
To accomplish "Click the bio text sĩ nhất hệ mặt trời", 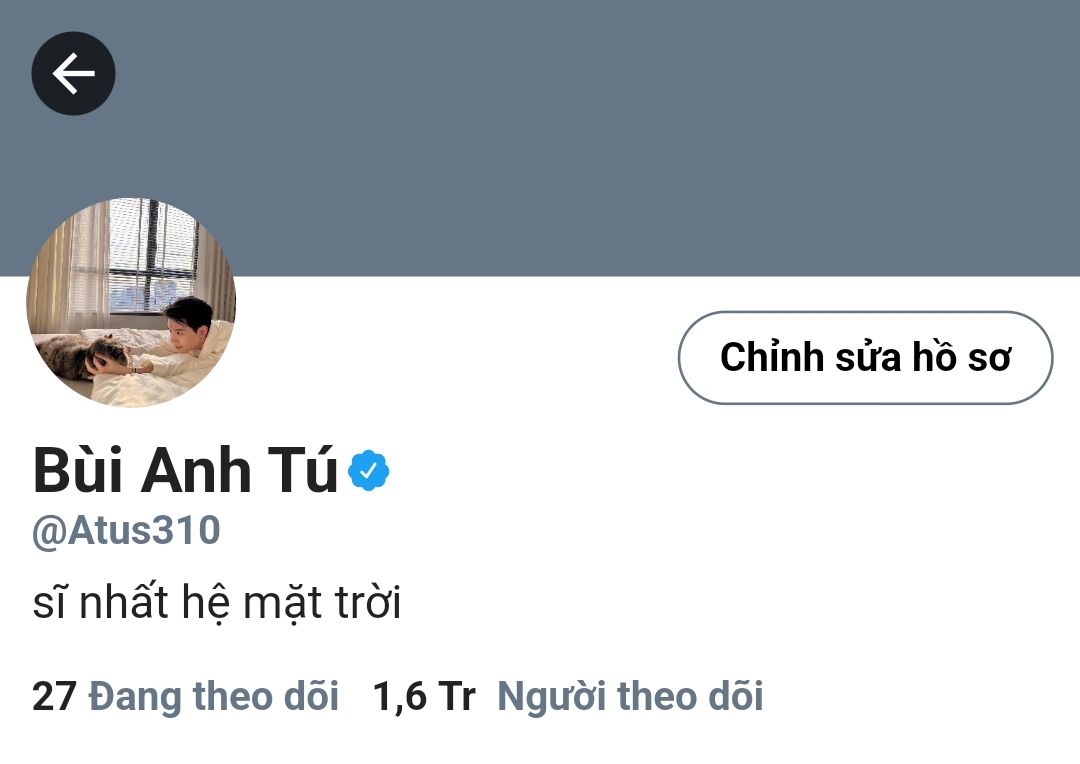I will [x=217, y=602].
